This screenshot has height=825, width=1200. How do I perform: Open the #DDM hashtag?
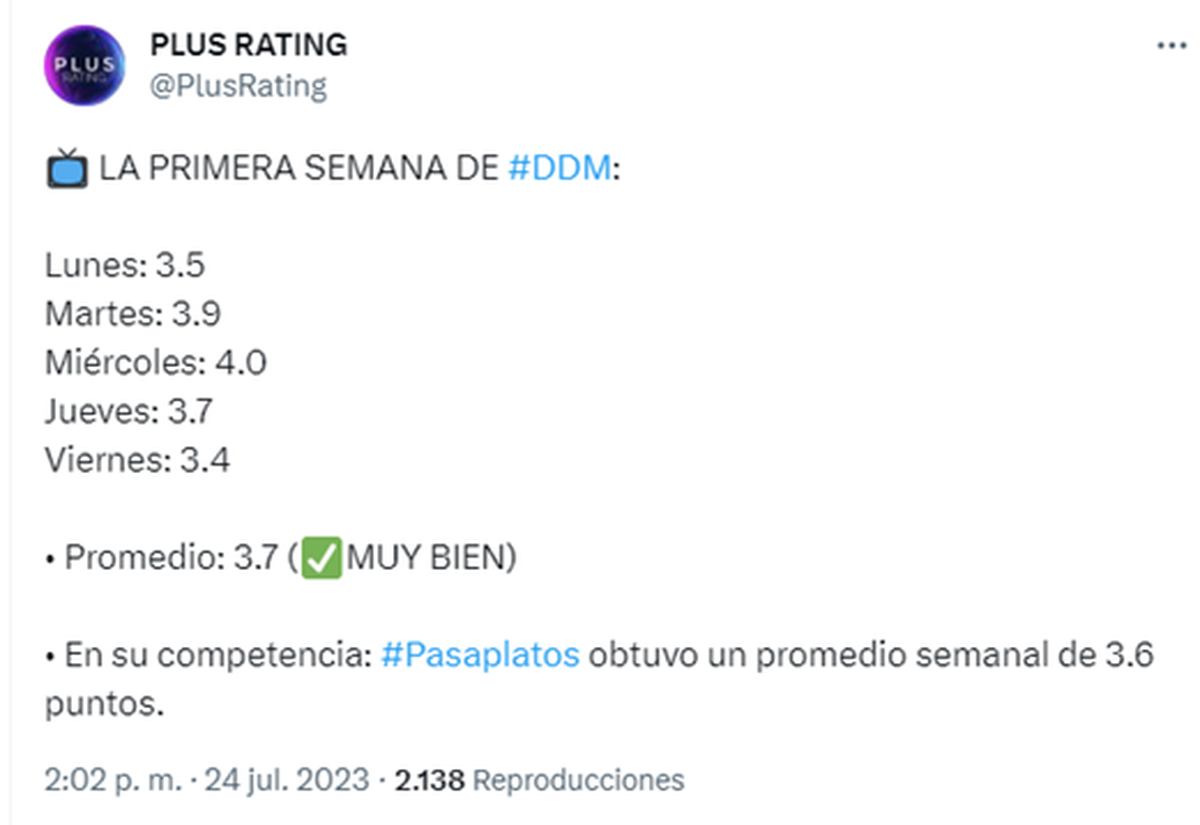559,168
